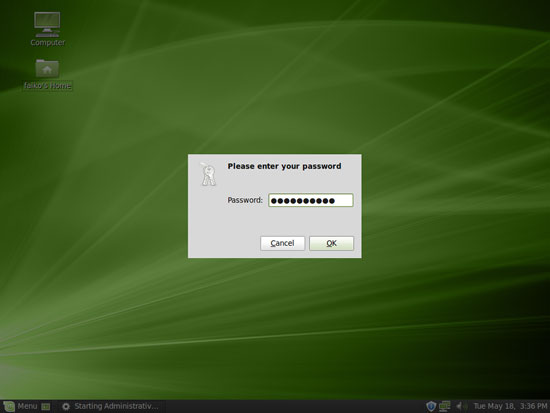Open the Computer desktop icon

coord(47,29)
